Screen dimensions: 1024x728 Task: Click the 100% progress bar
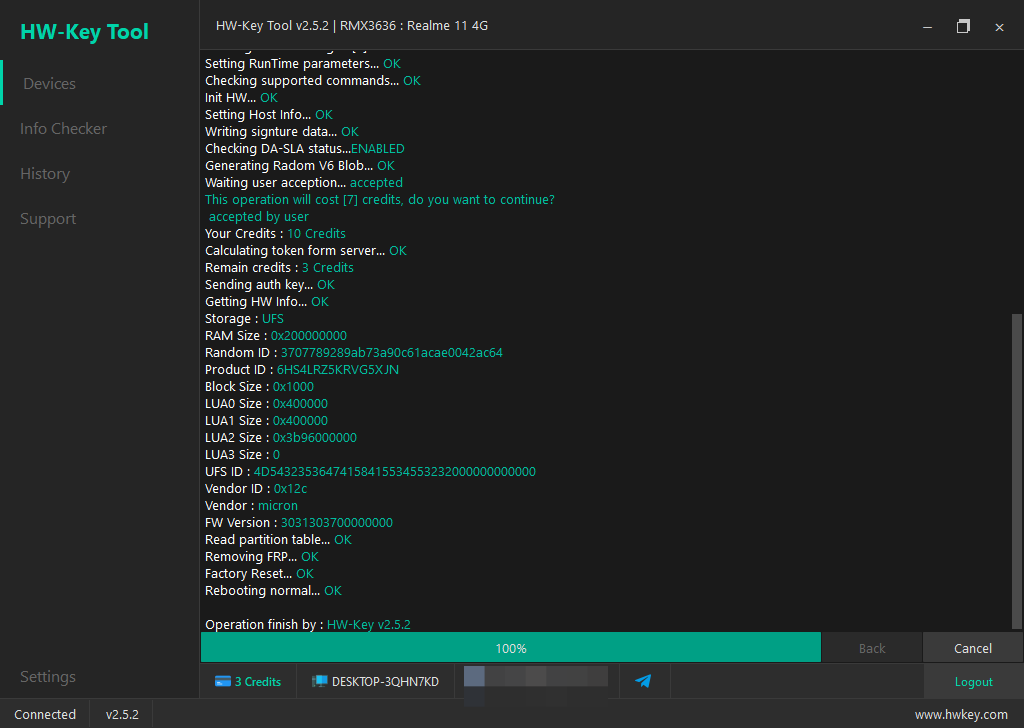pyautogui.click(x=511, y=648)
